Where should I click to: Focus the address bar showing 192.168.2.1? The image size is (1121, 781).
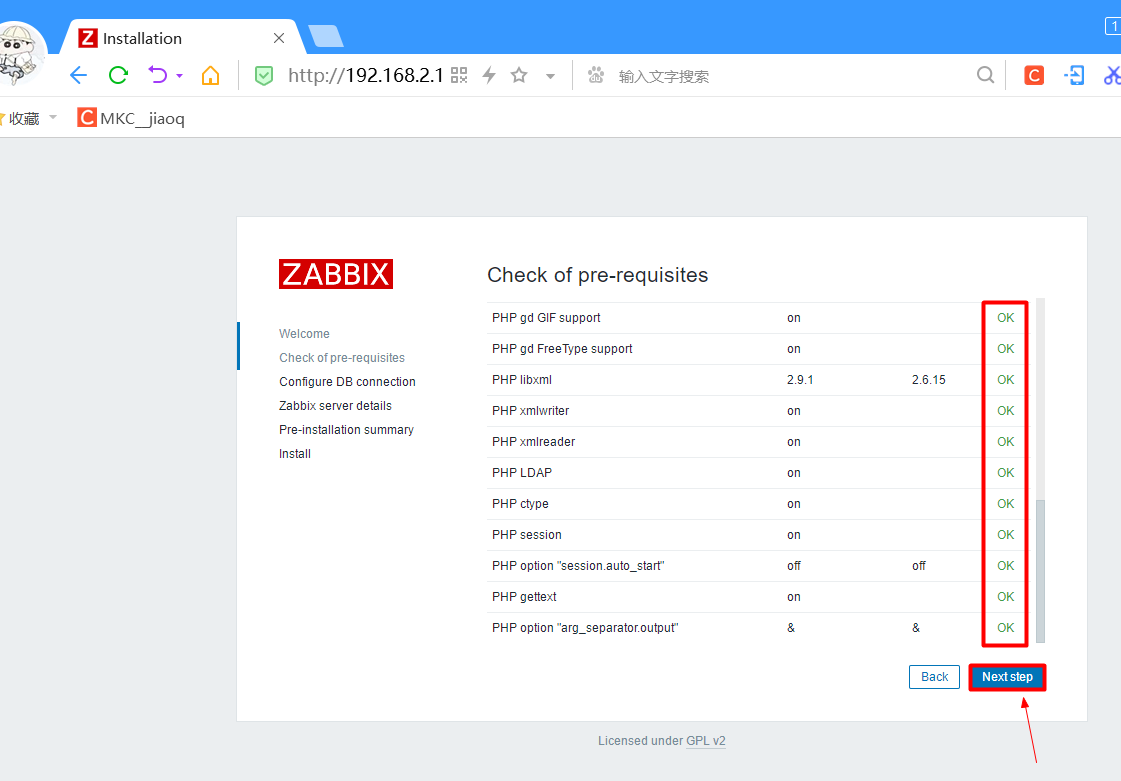(365, 75)
